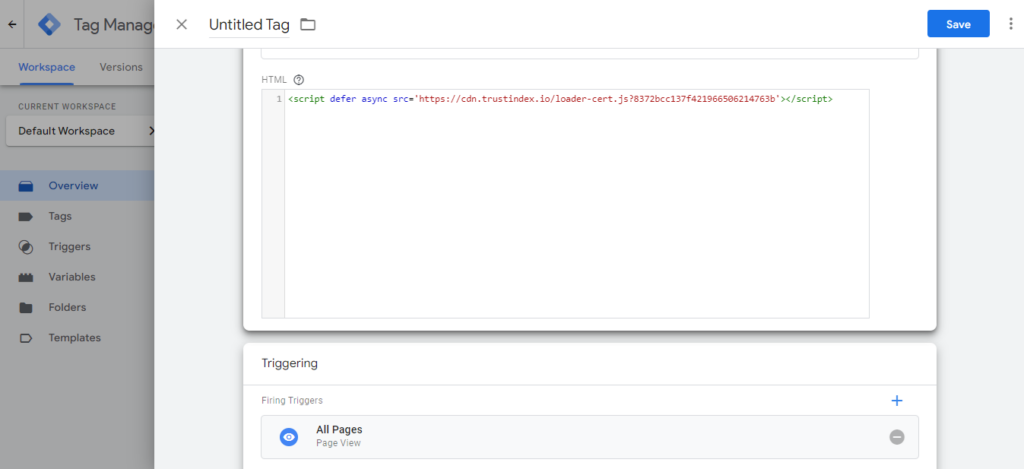
Task: Open Templates in the sidebar
Action: click(74, 338)
